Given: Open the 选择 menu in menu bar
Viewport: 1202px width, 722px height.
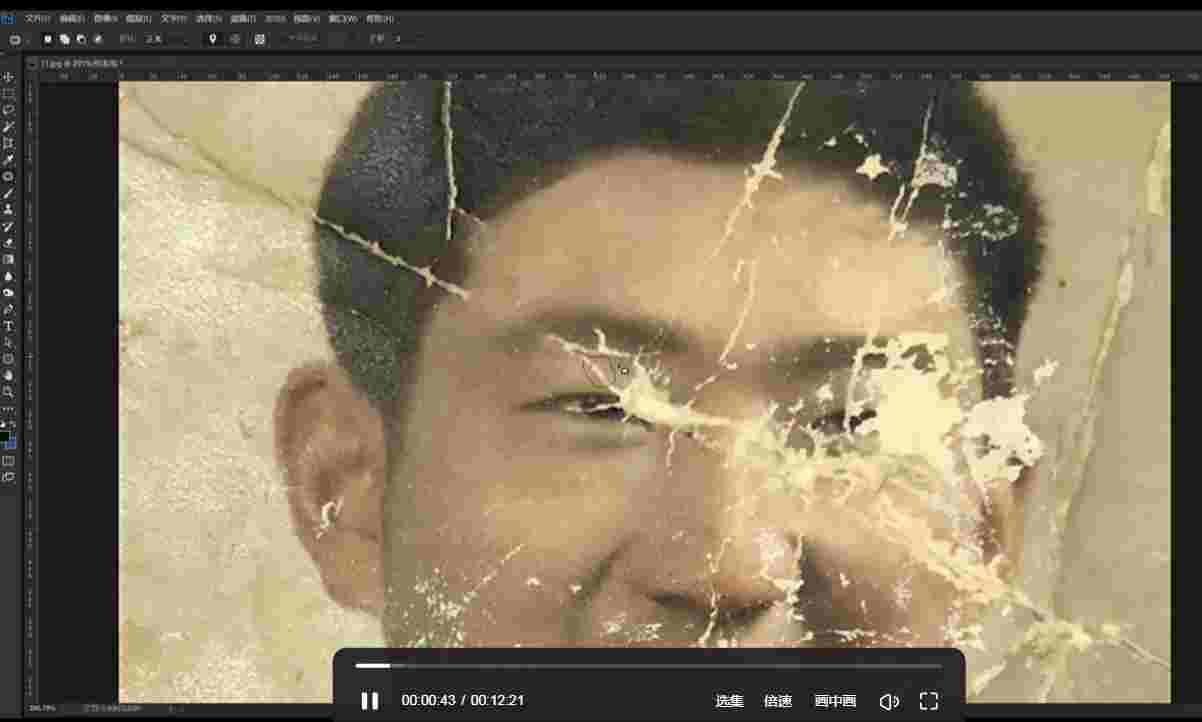Looking at the screenshot, I should coord(207,18).
